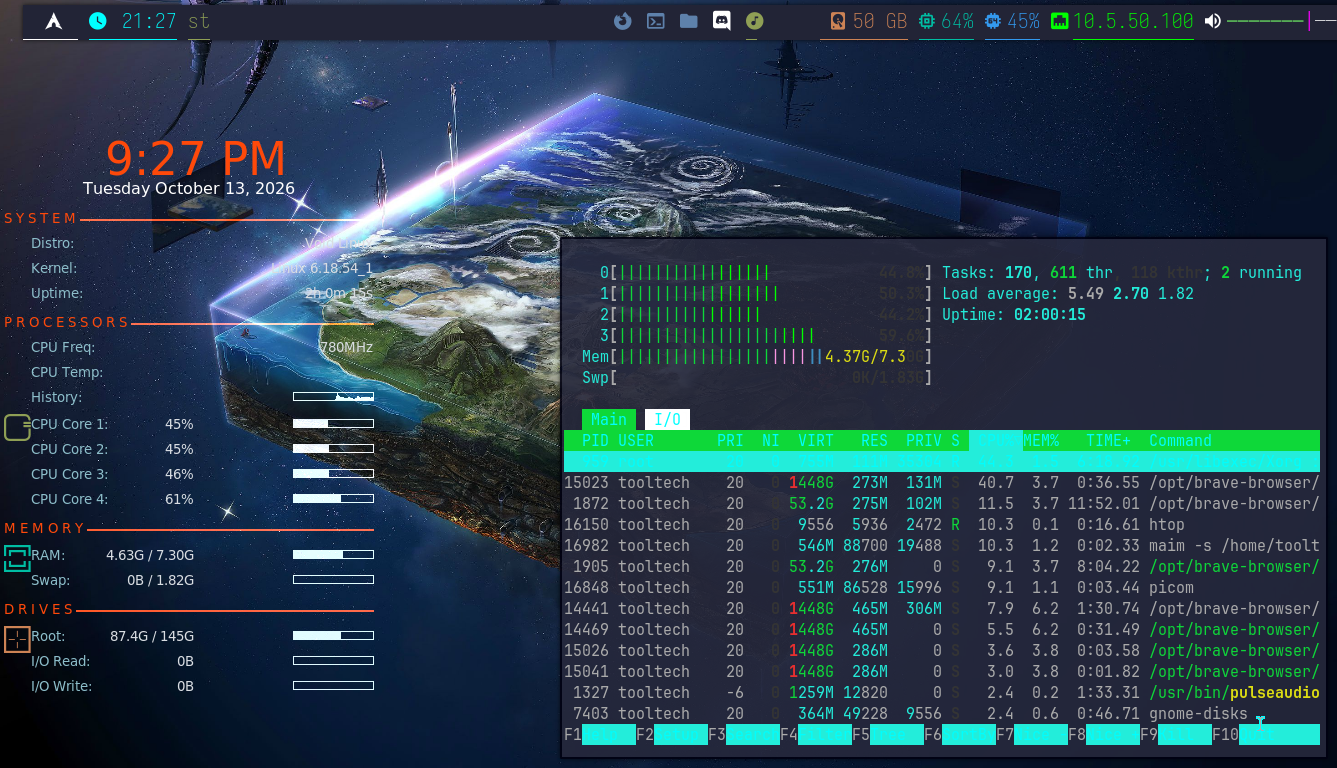
Task: Select the pulseaudio process row
Action: pos(942,692)
